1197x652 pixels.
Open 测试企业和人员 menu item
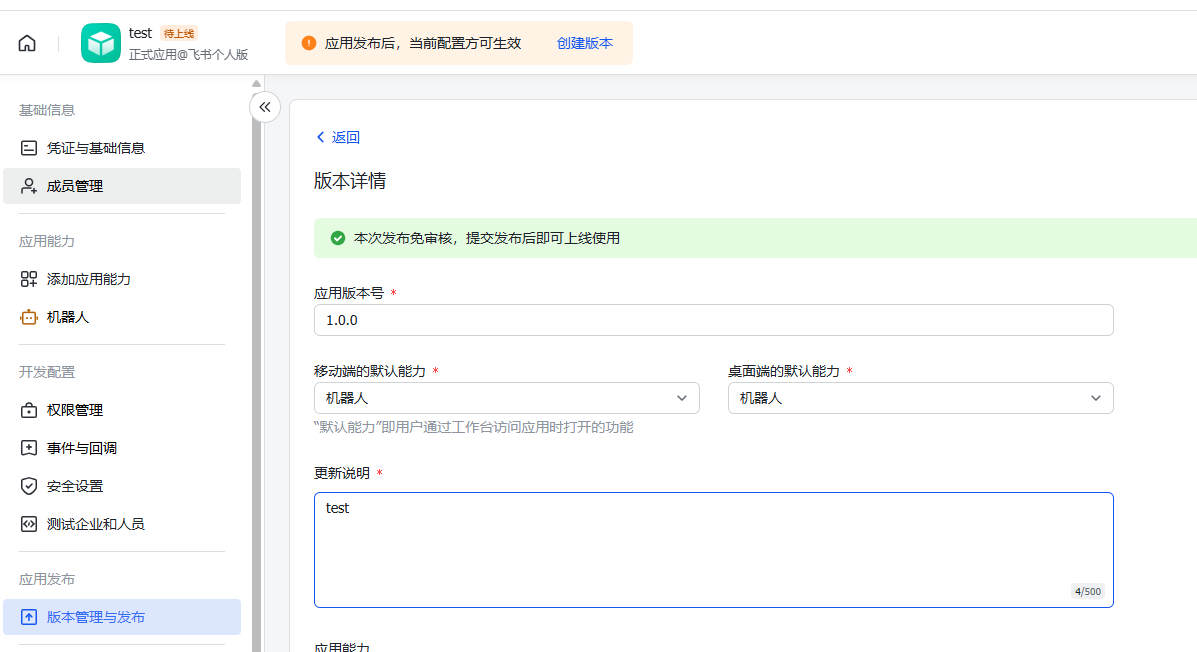95,524
